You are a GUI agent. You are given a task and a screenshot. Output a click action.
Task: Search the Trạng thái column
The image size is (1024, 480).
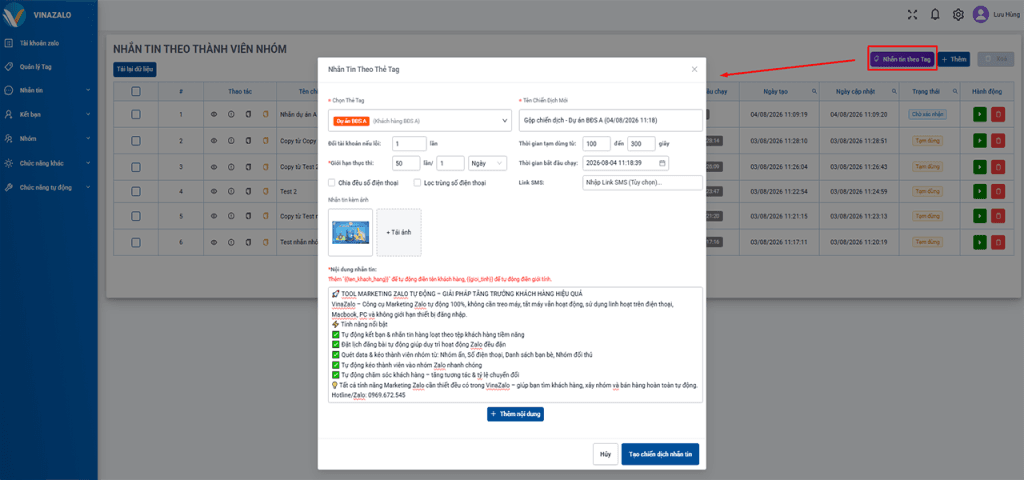coord(955,91)
